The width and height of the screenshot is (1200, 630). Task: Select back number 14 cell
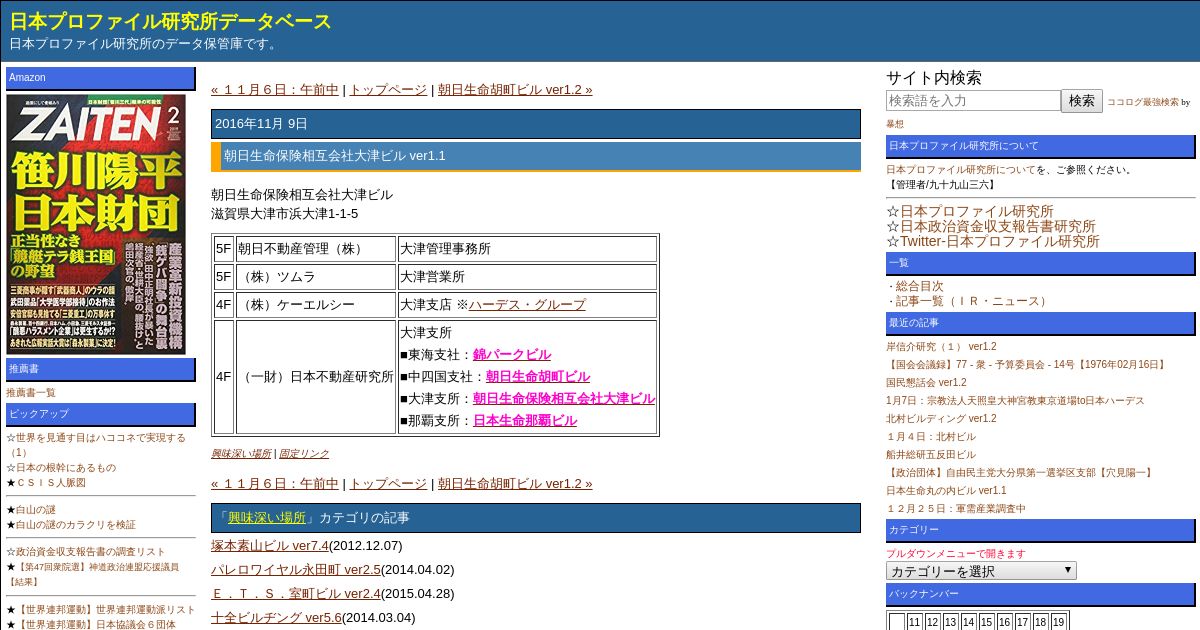click(969, 622)
